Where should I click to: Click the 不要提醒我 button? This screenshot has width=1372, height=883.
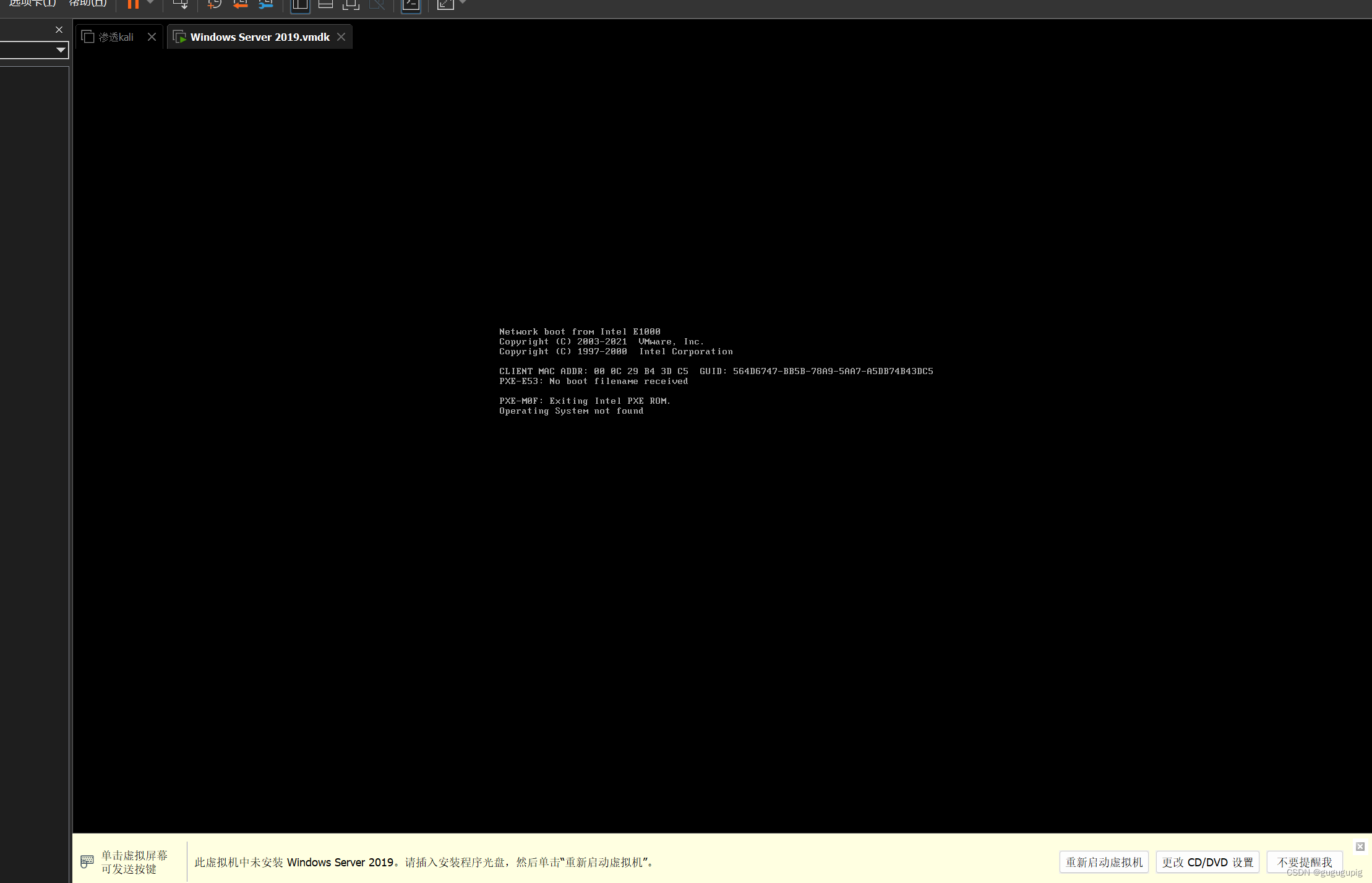[x=1304, y=862]
